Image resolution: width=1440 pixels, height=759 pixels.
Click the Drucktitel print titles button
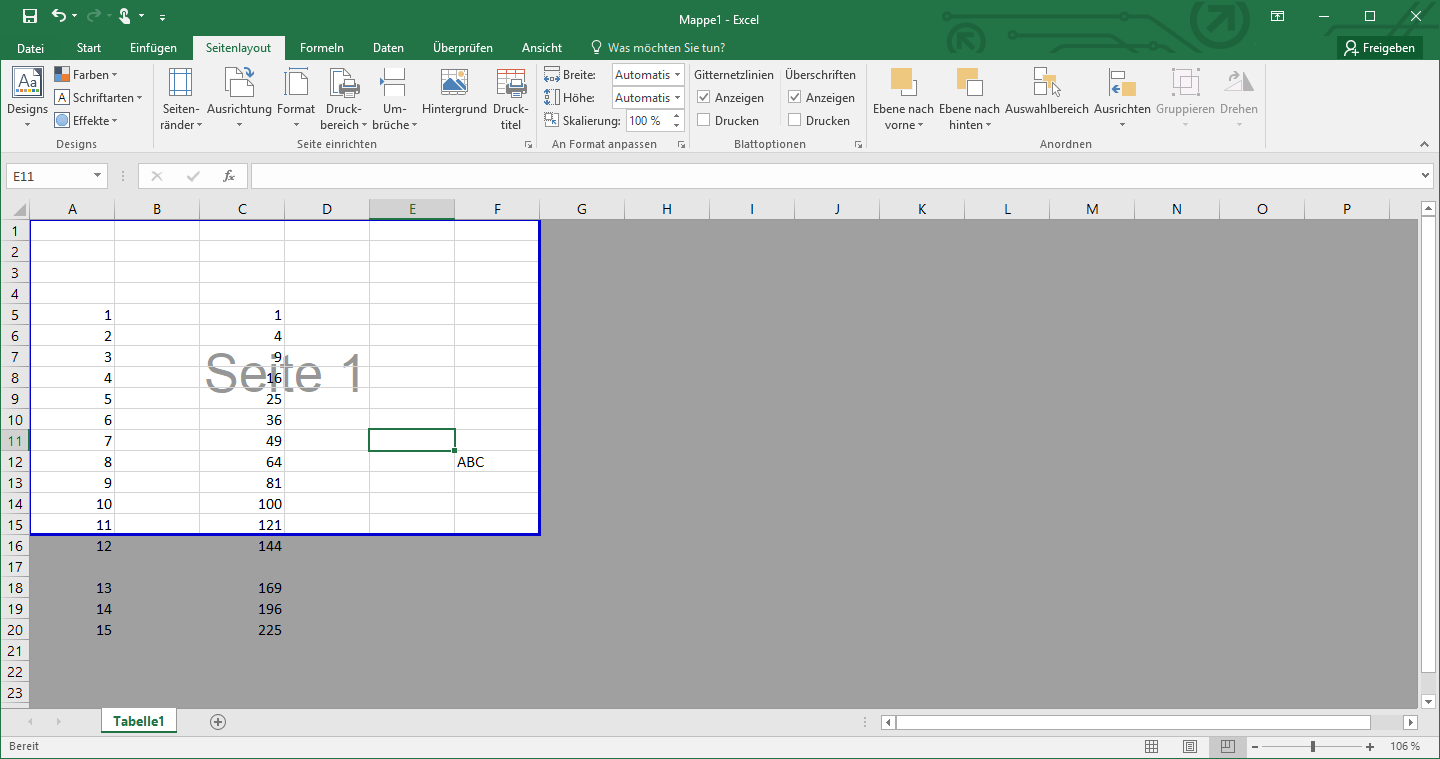point(511,98)
